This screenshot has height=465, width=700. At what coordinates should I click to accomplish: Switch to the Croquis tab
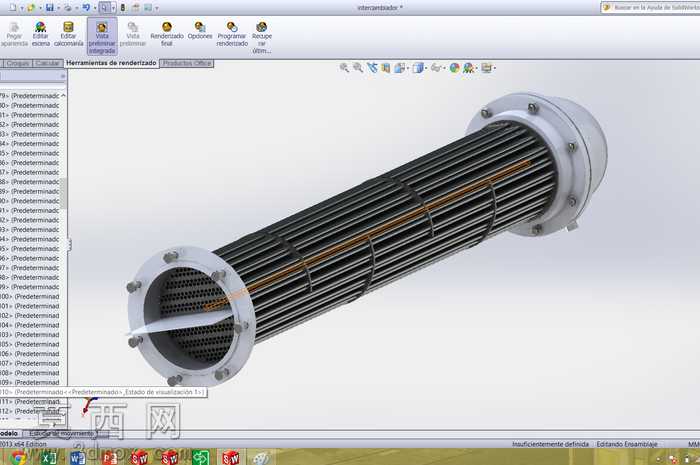pyautogui.click(x=18, y=63)
